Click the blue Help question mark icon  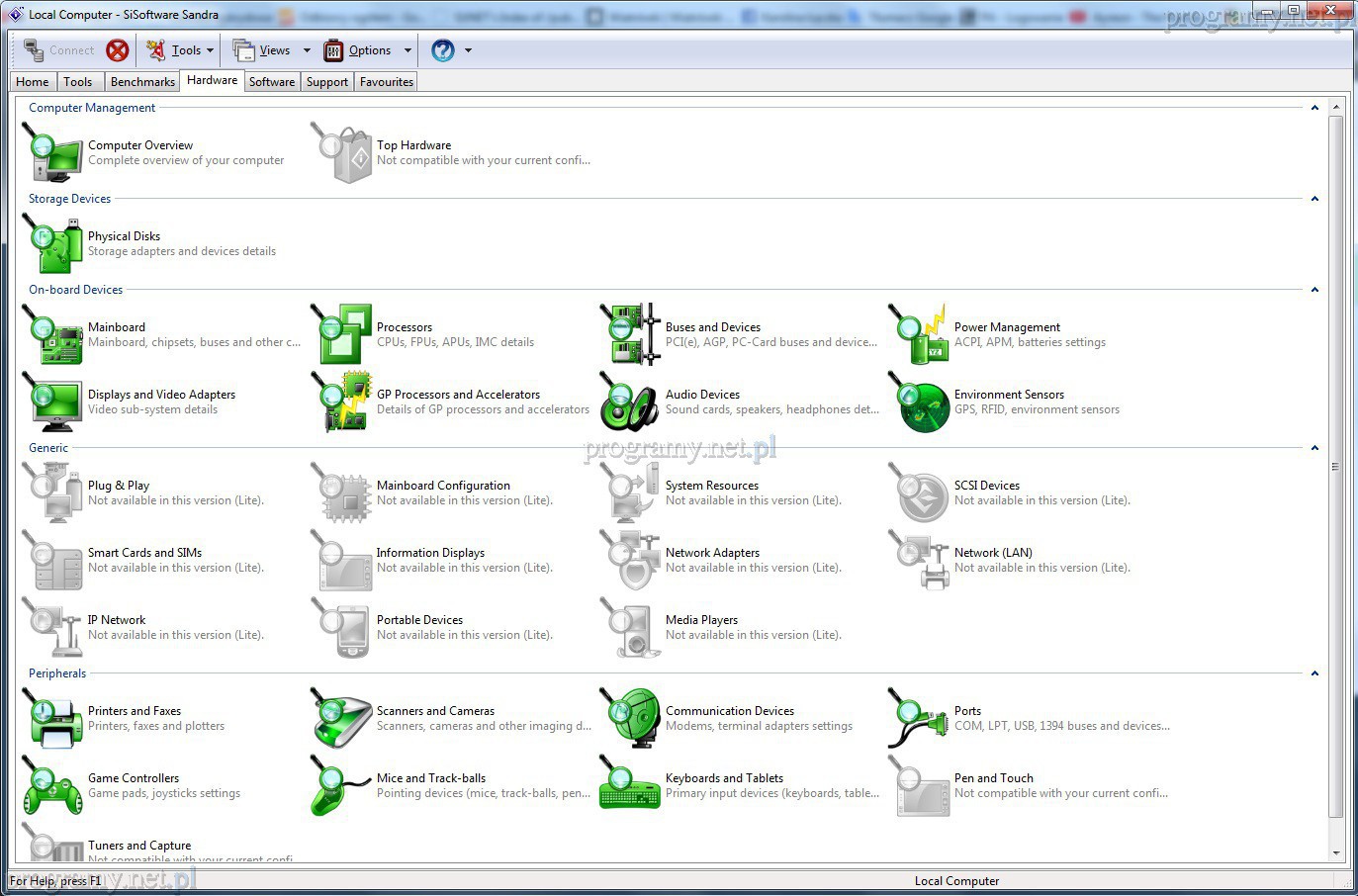443,50
